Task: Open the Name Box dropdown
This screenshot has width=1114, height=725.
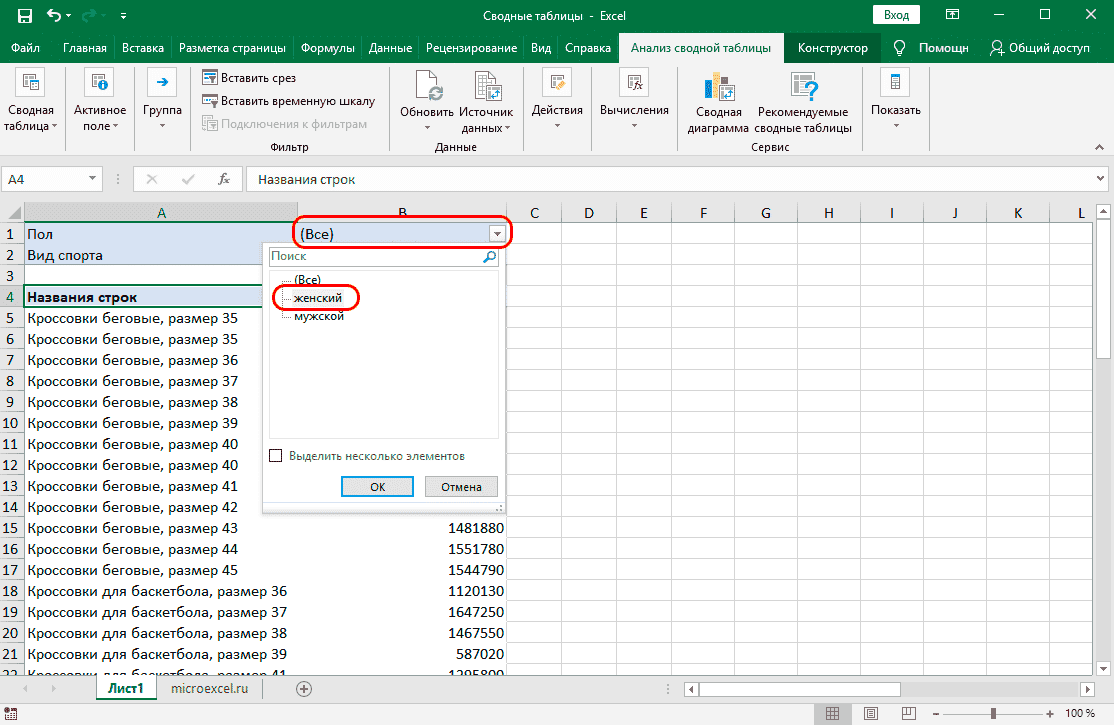Action: (93, 179)
